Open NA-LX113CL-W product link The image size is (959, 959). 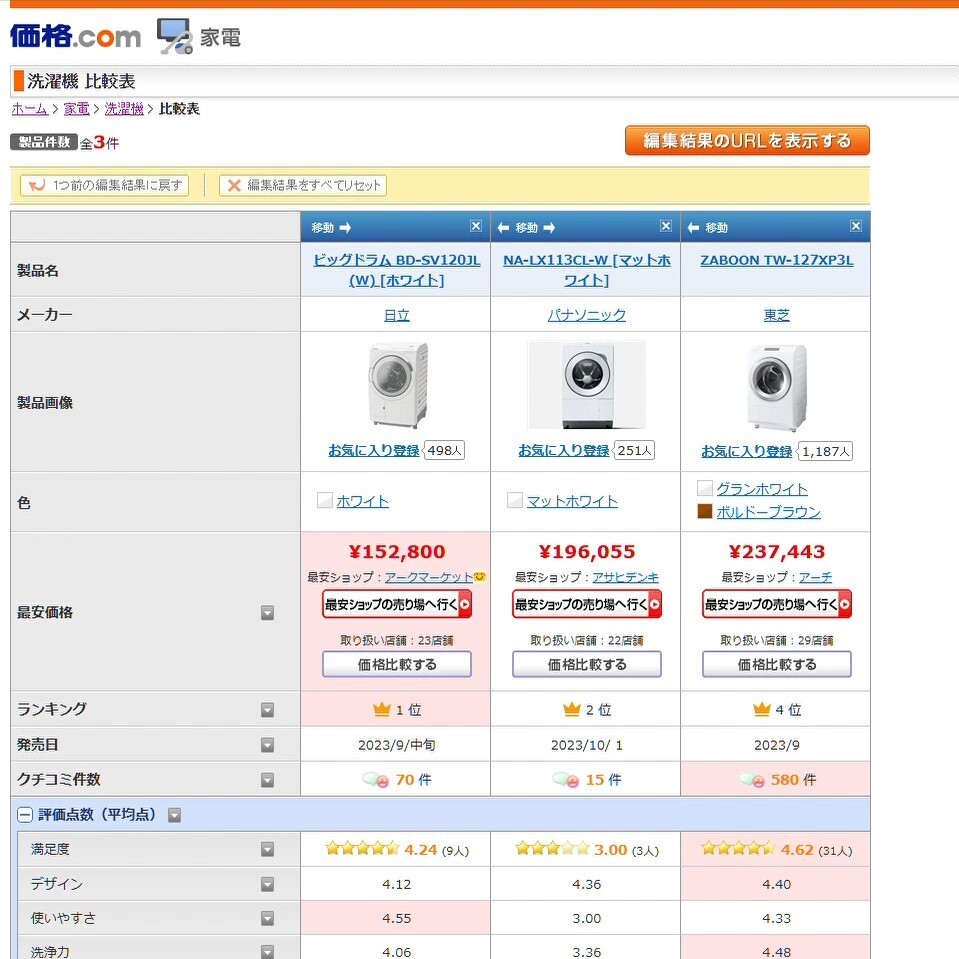click(587, 270)
